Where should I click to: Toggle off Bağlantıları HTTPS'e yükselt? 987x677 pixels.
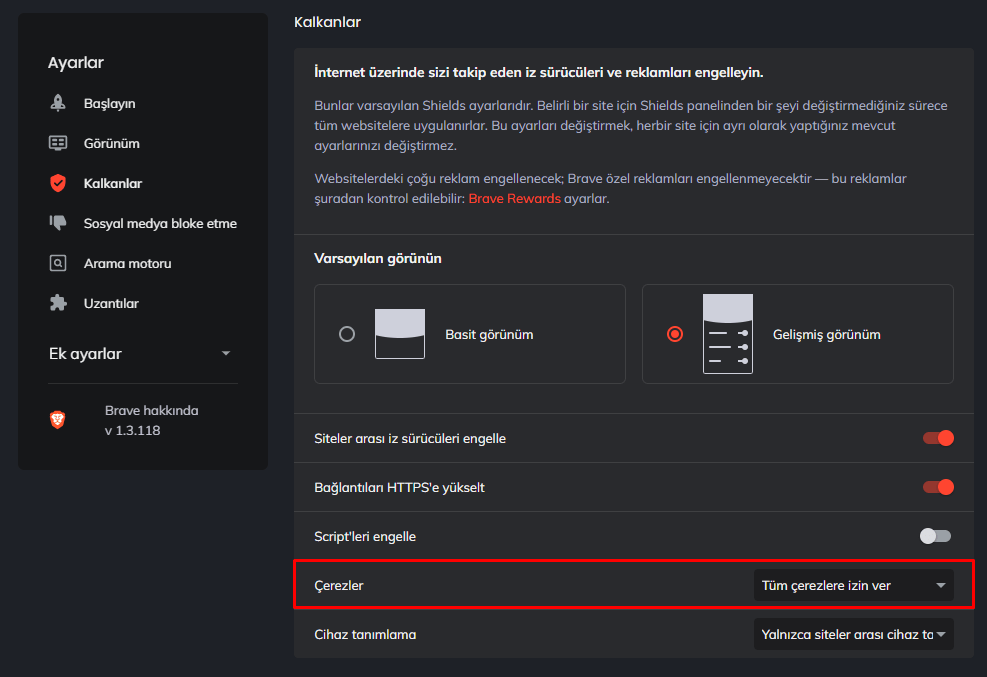point(937,487)
